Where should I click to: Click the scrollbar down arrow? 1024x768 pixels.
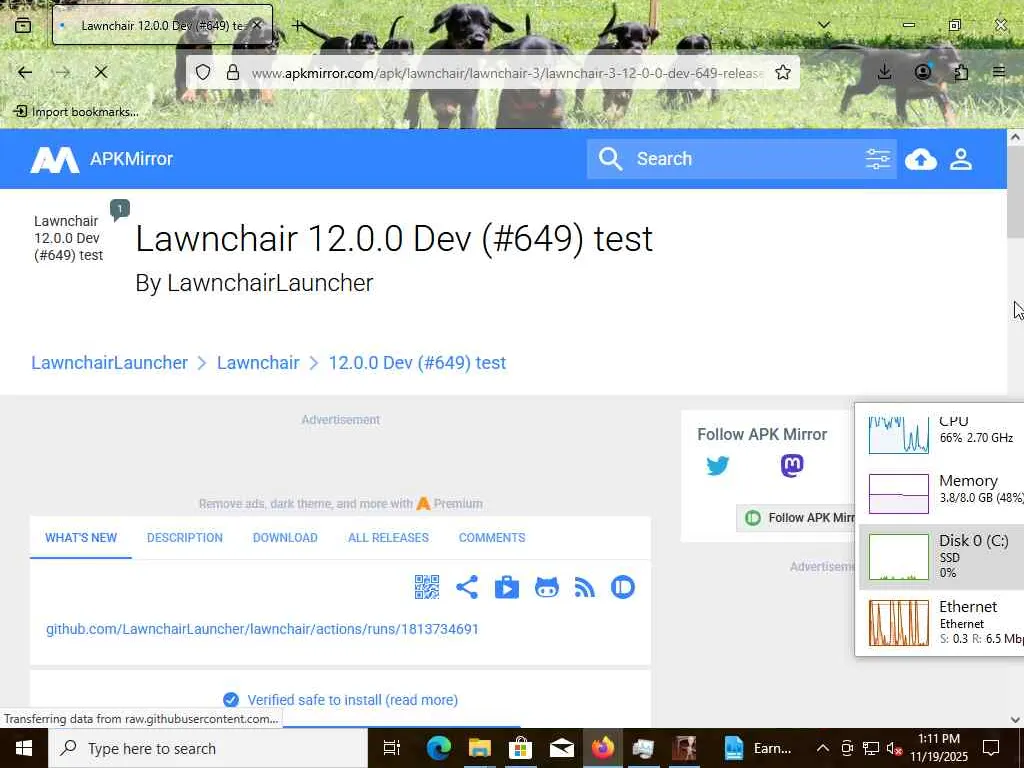(x=1015, y=720)
